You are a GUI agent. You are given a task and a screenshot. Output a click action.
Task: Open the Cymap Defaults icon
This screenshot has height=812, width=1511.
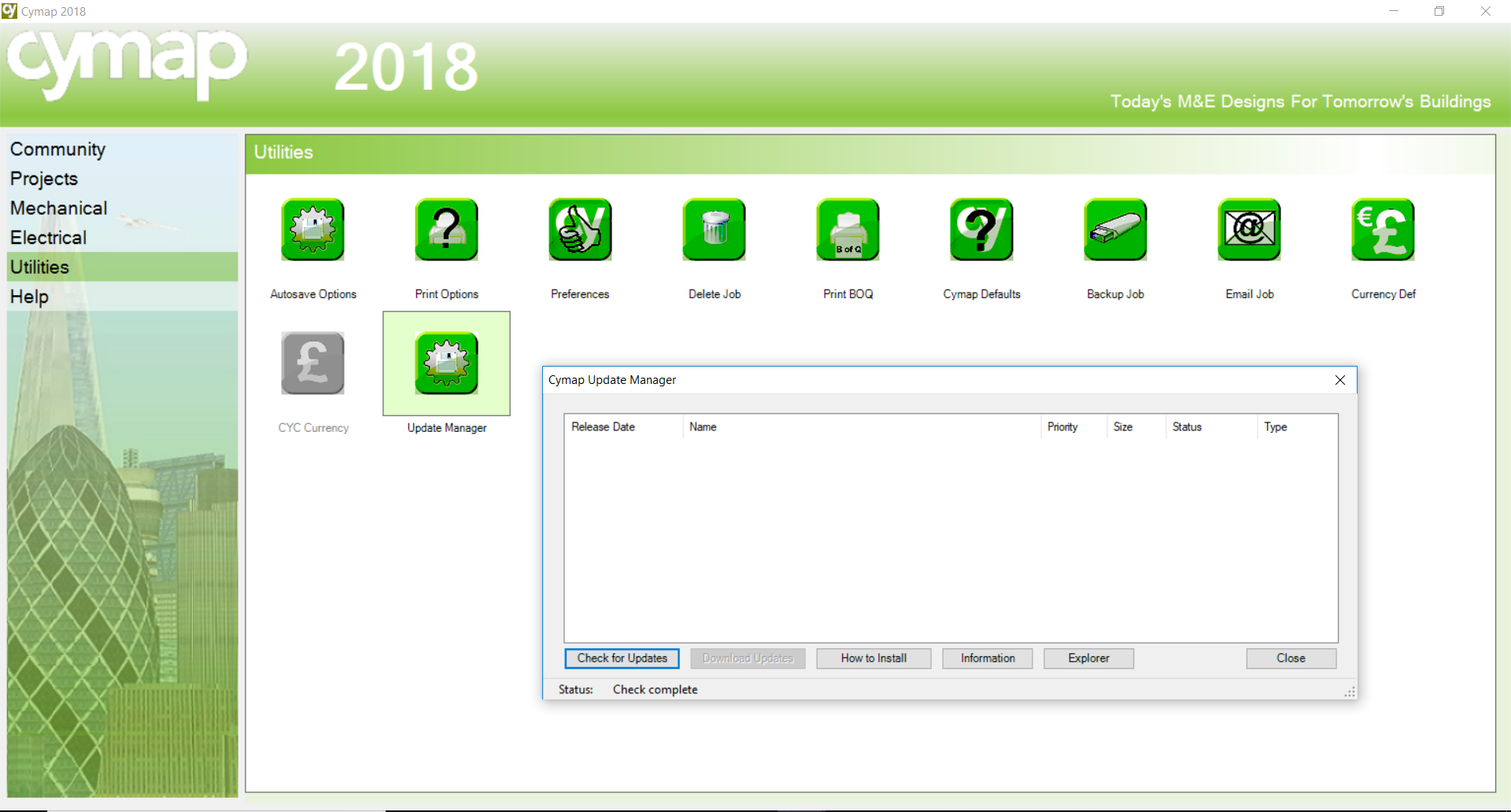point(981,229)
